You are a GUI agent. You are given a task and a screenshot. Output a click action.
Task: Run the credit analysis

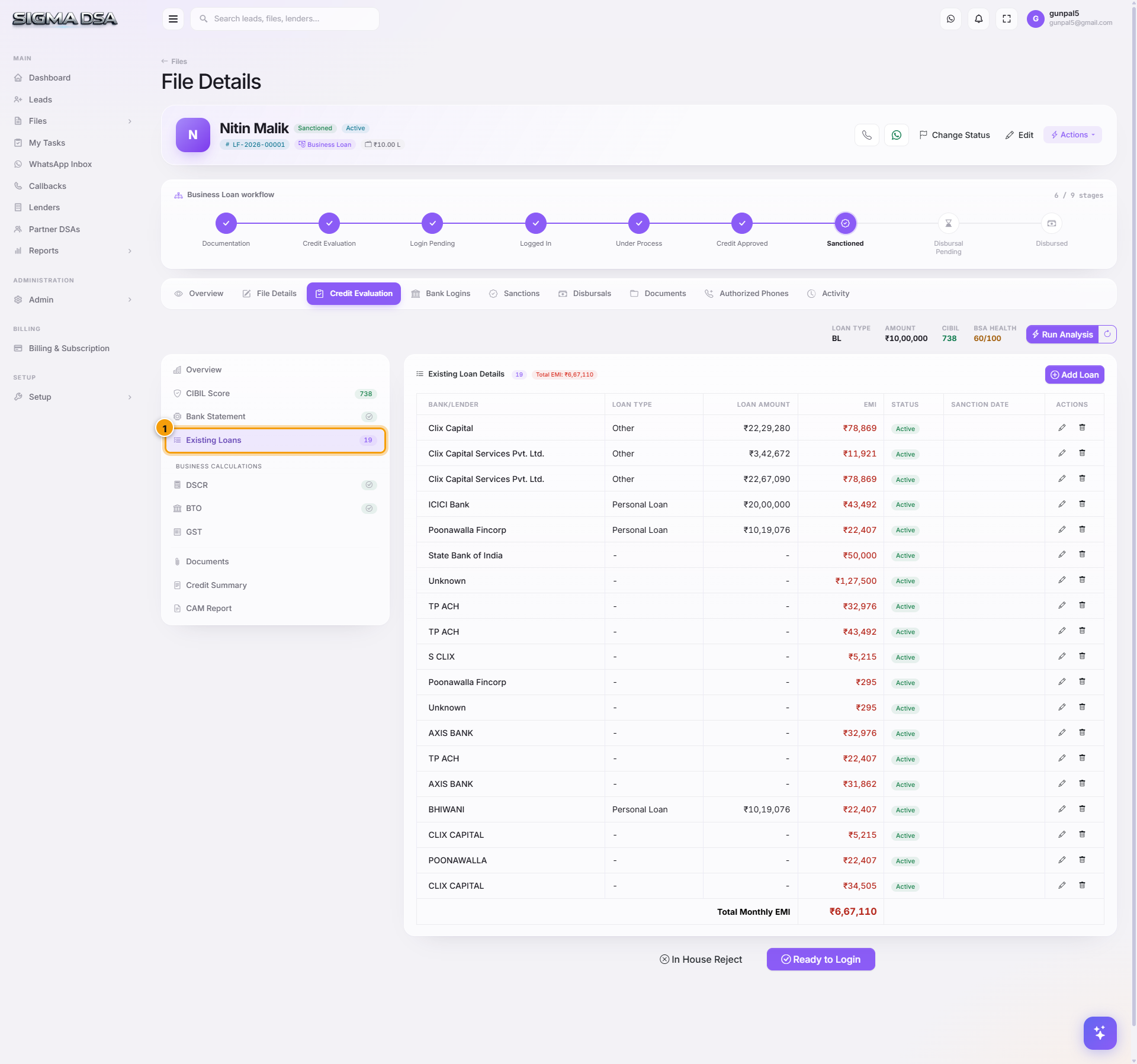coord(1062,335)
